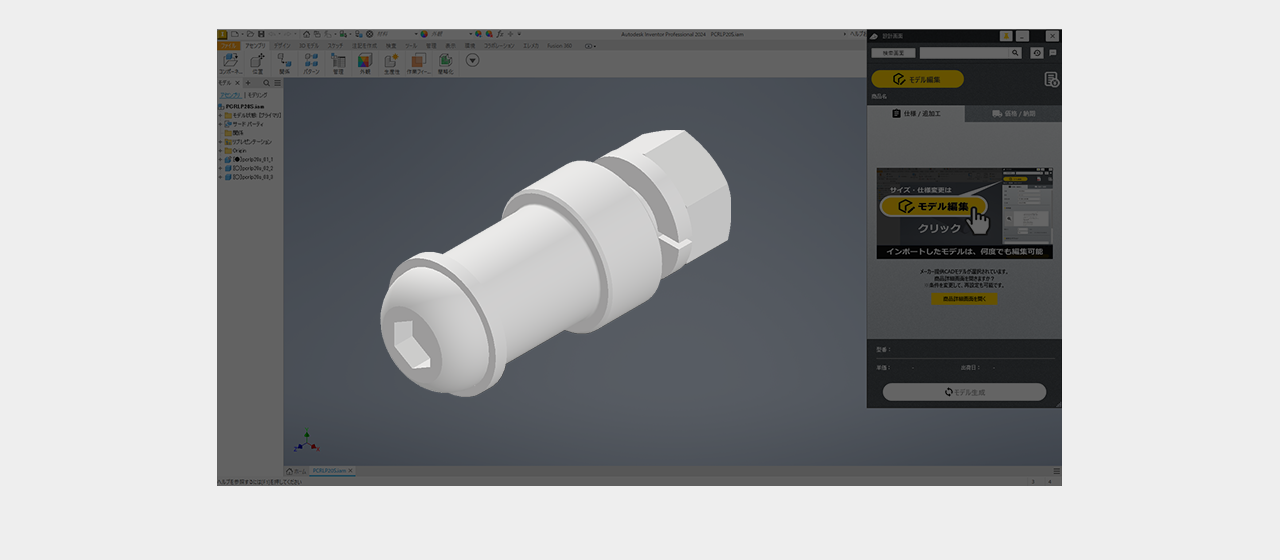Image resolution: width=1280 pixels, height=560 pixels.
Task: Expand the Origin folder in browser tree
Action: tap(220, 151)
